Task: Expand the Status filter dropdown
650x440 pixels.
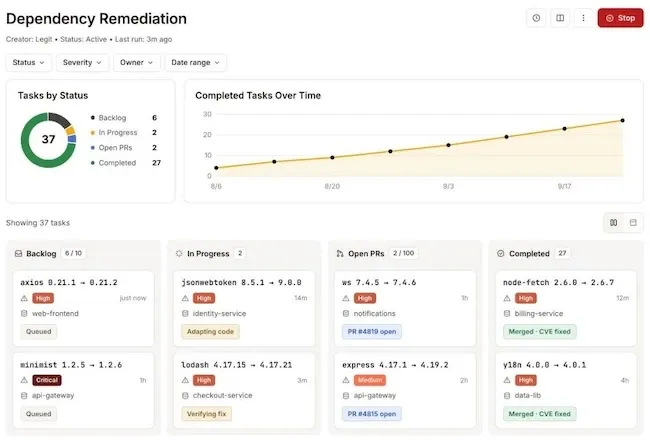Action: (x=29, y=63)
